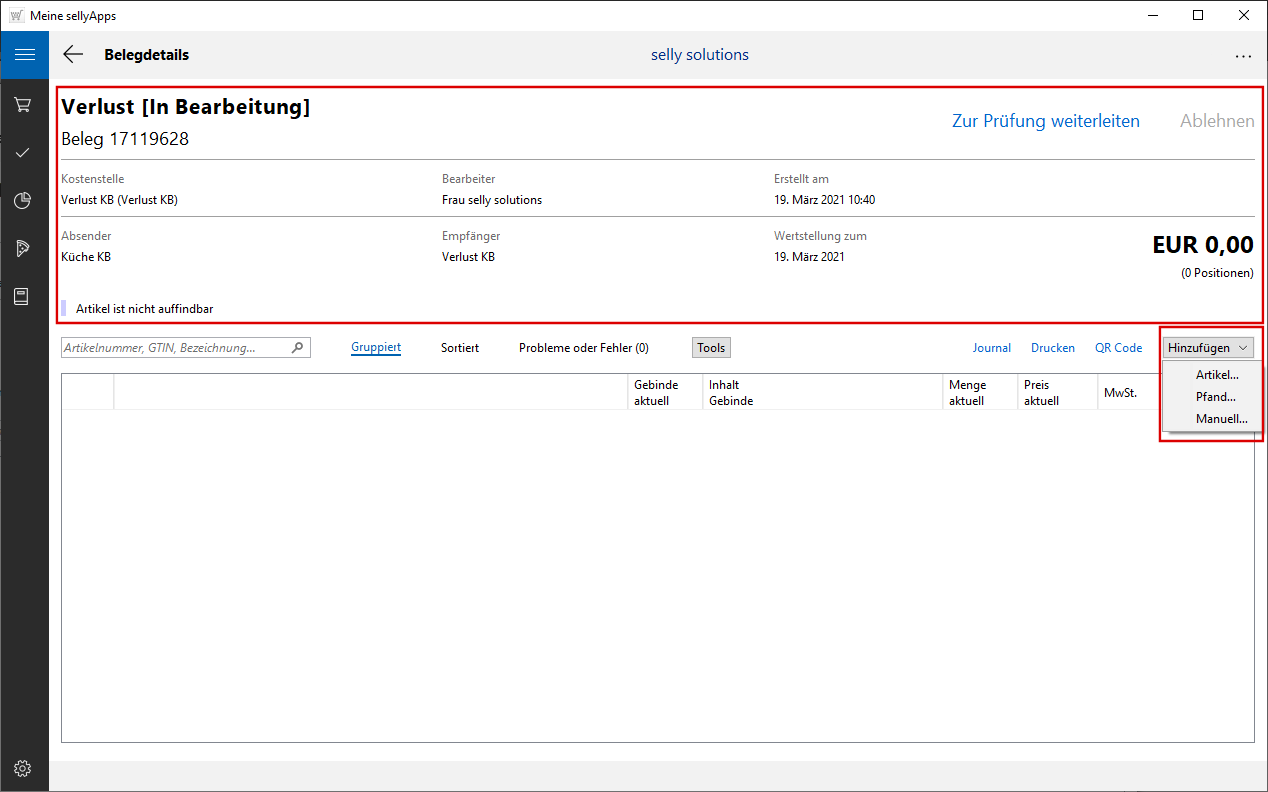The height and width of the screenshot is (792, 1268).
Task: Open the hamburger navigation menu
Action: pyautogui.click(x=24, y=55)
